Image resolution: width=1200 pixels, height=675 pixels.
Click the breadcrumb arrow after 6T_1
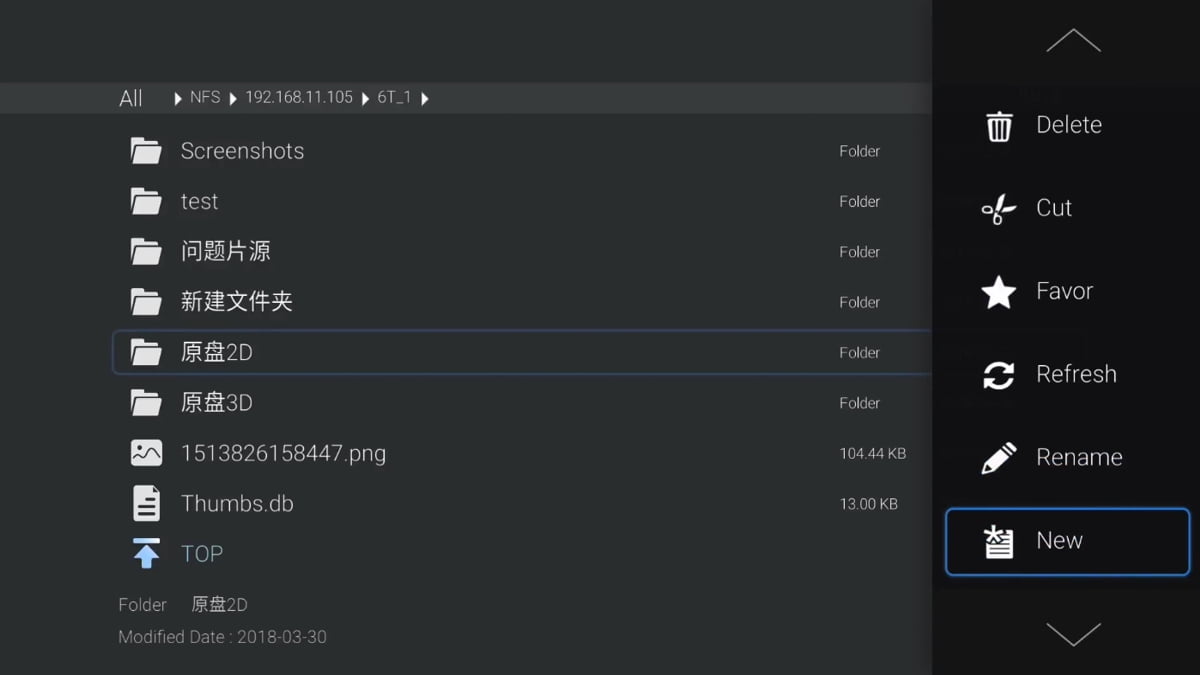coord(426,98)
